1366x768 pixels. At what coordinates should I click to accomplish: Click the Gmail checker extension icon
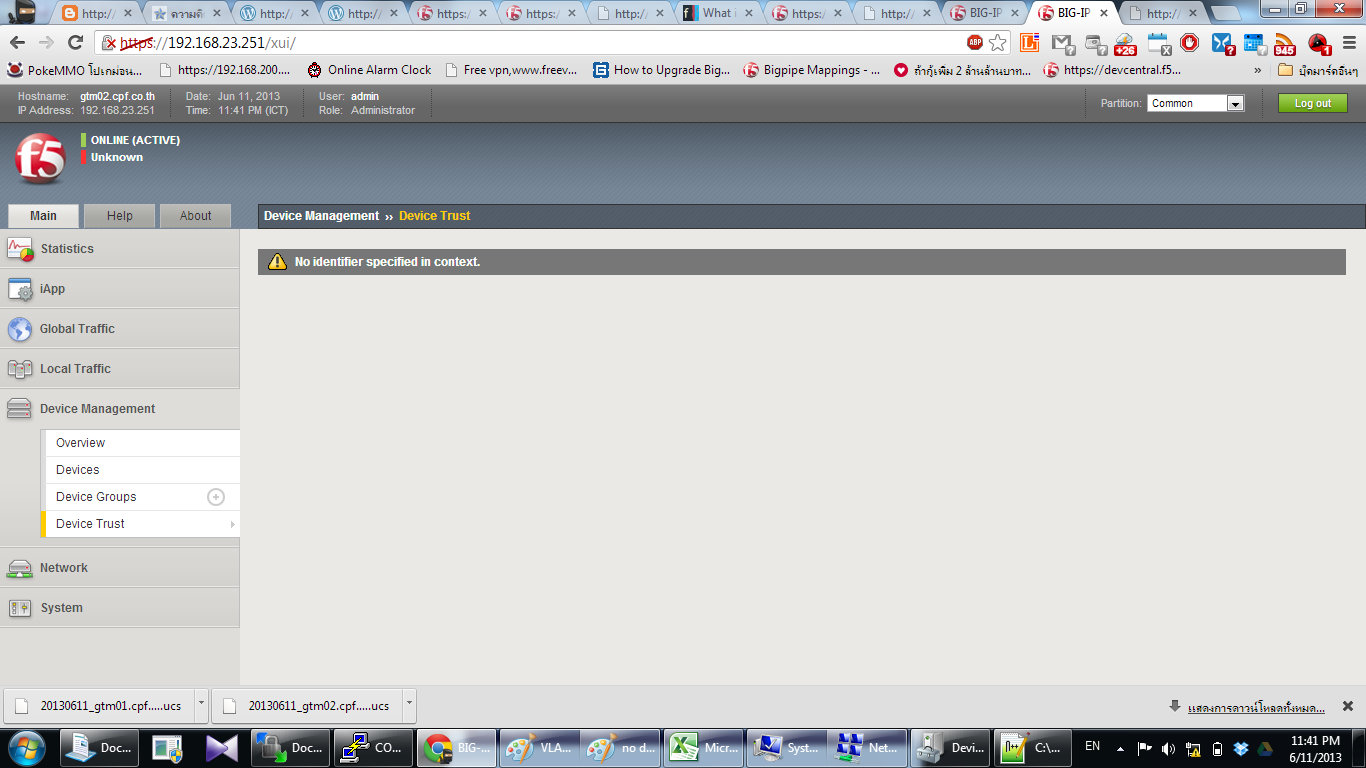[1063, 43]
